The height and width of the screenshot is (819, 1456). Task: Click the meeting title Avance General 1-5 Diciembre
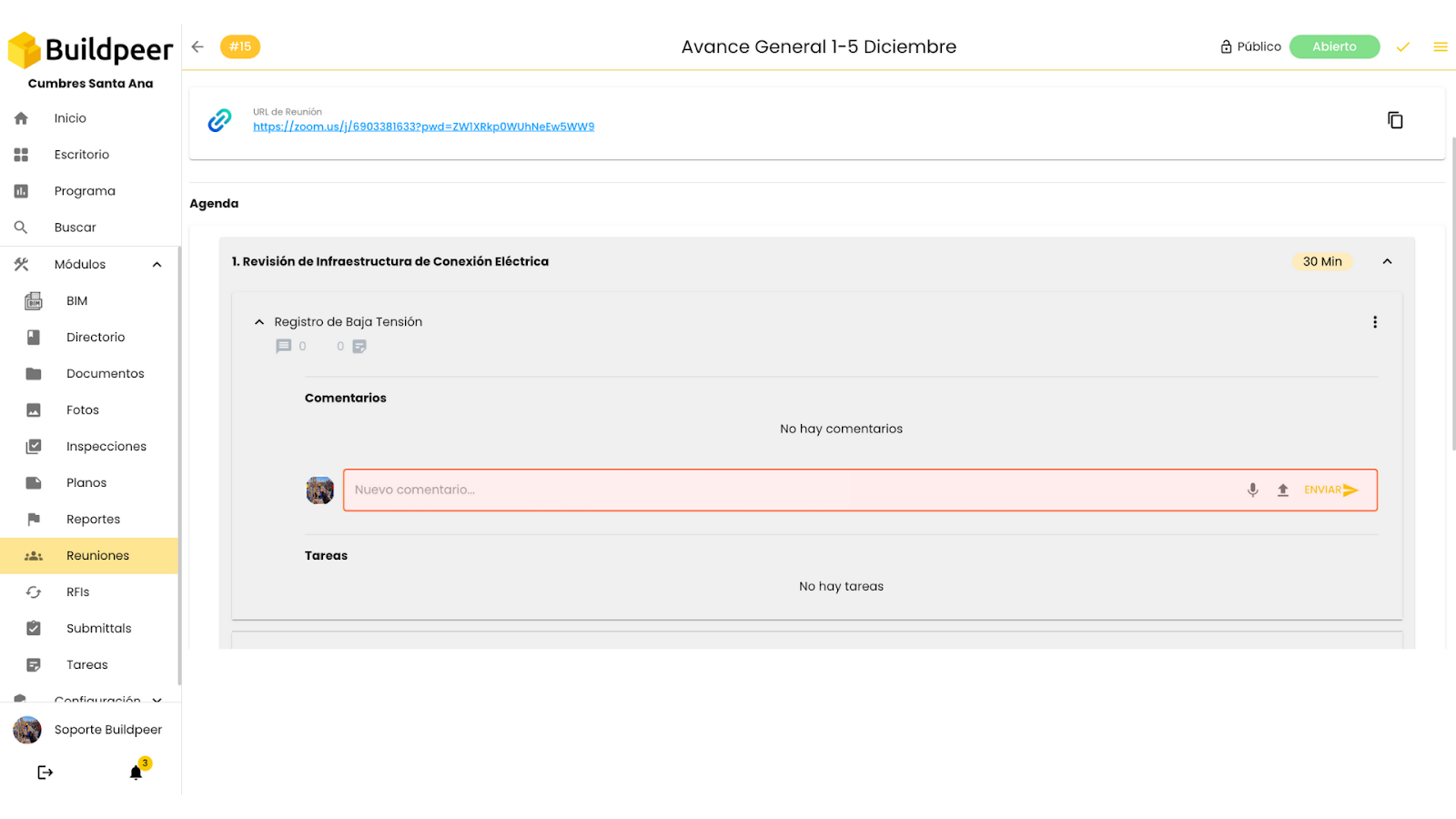click(819, 46)
